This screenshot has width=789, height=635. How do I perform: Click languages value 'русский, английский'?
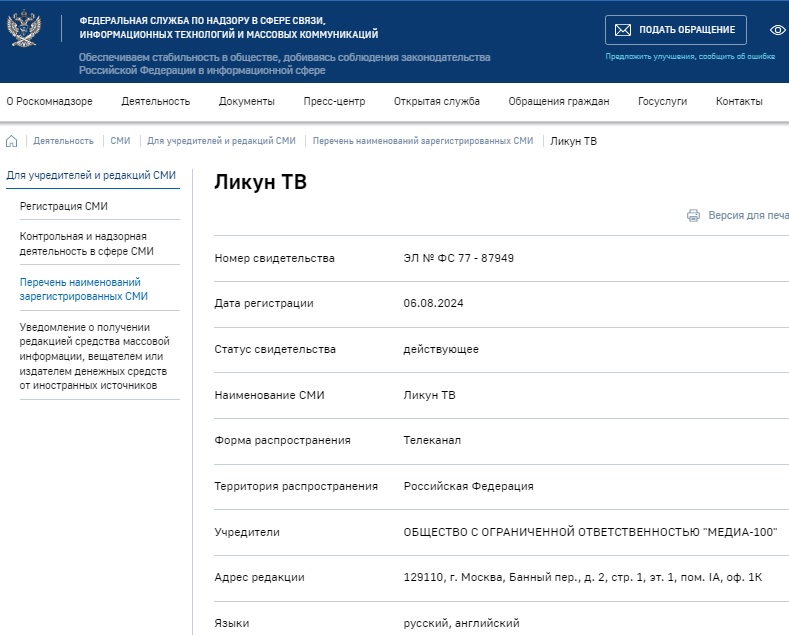[461, 623]
